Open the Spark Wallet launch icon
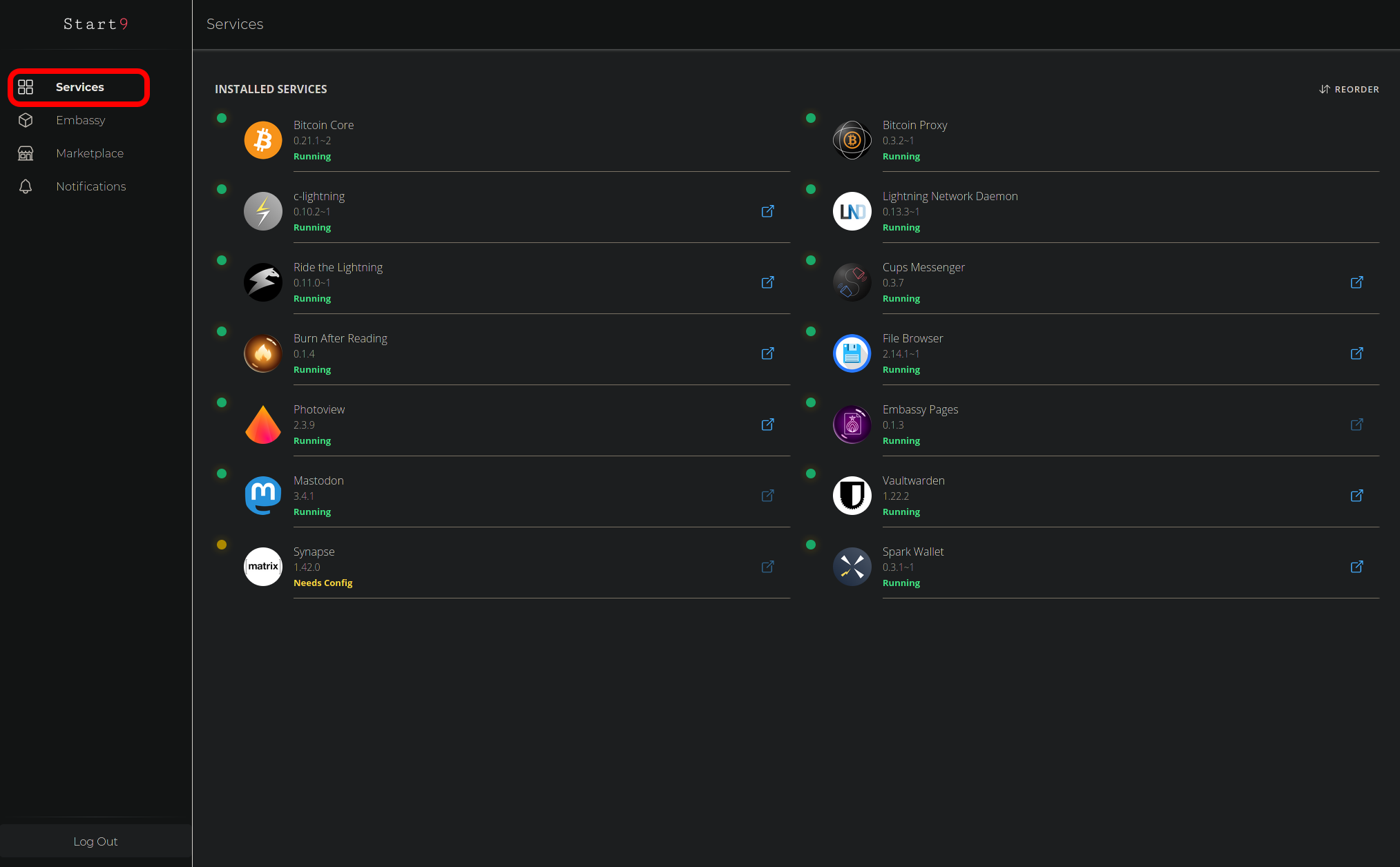1400x867 pixels. tap(1356, 567)
